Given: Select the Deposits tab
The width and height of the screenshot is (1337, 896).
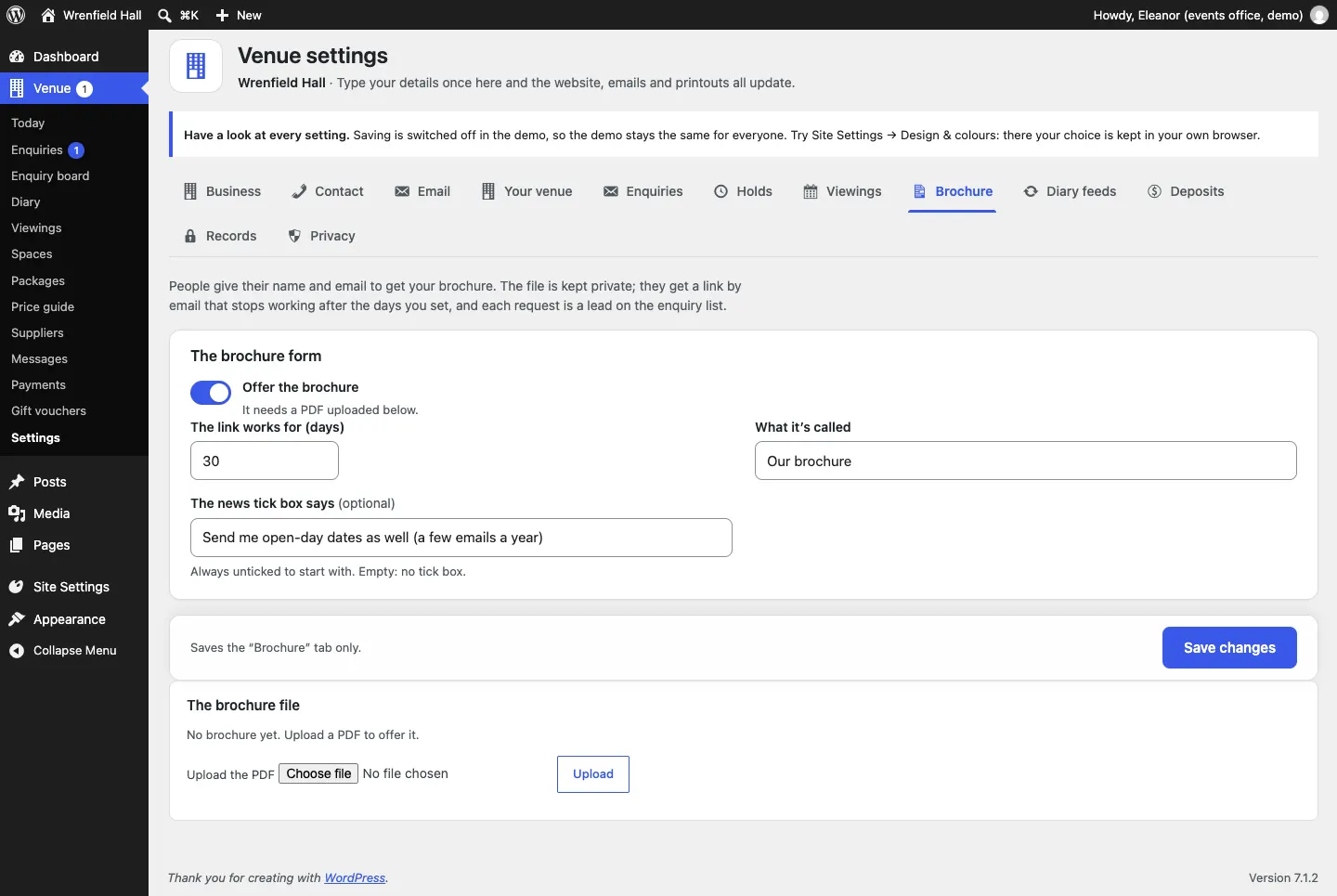Looking at the screenshot, I should tap(1186, 191).
